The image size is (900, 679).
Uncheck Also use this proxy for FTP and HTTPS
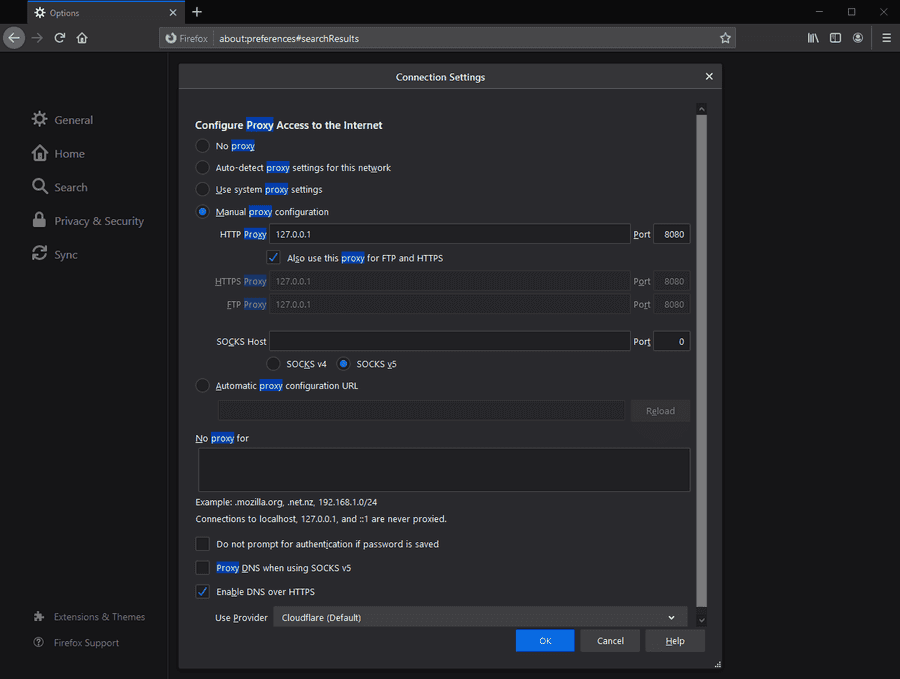coord(274,258)
